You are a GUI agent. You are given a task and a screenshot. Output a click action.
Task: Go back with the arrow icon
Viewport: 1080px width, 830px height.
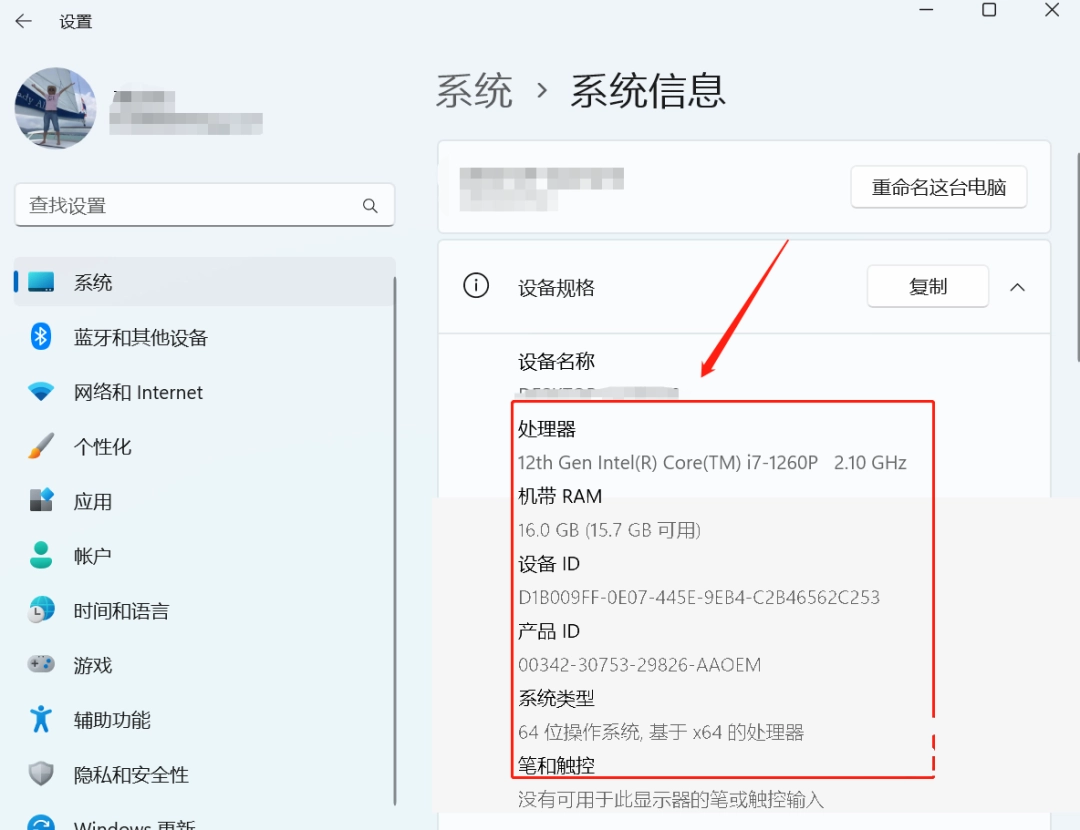coord(23,21)
